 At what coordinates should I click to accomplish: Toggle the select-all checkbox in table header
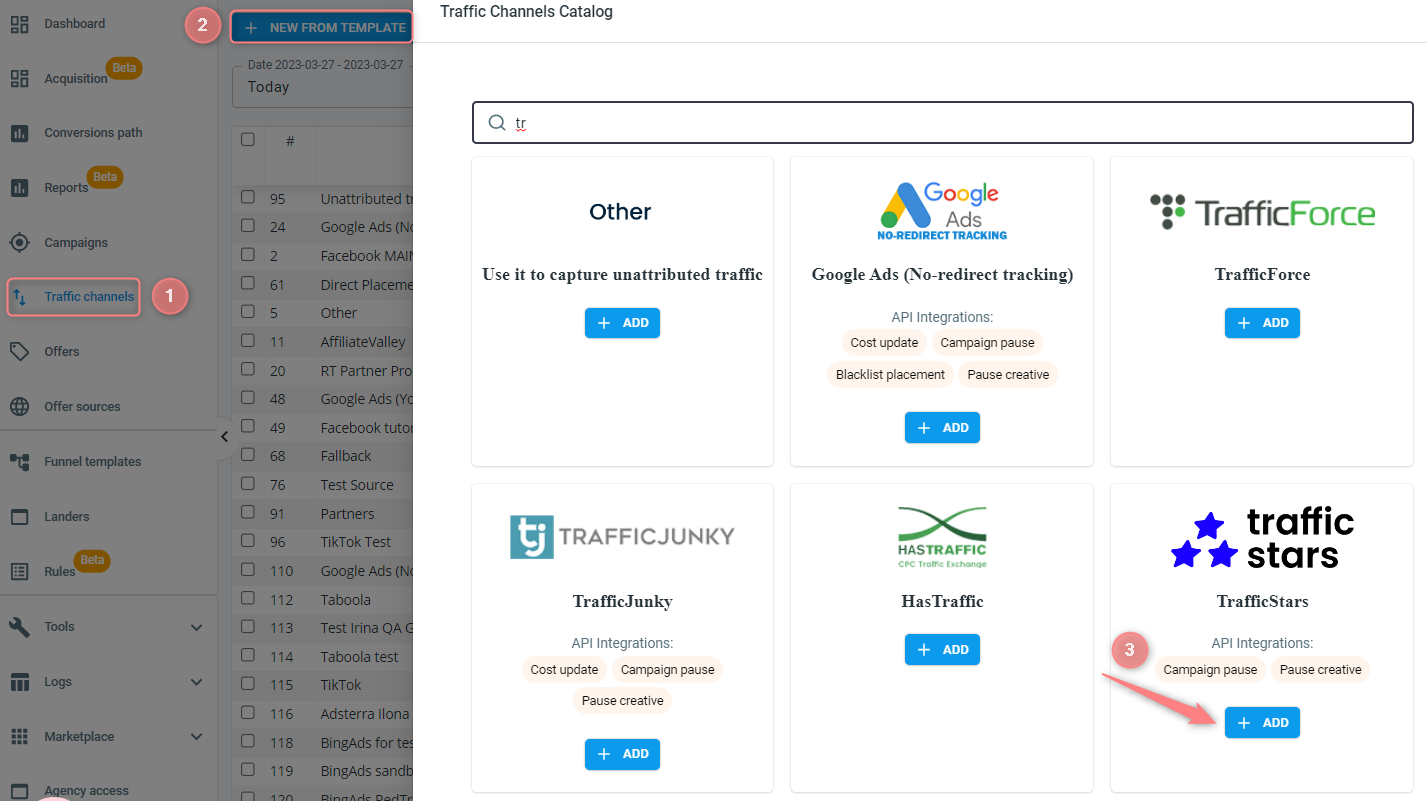(x=248, y=140)
